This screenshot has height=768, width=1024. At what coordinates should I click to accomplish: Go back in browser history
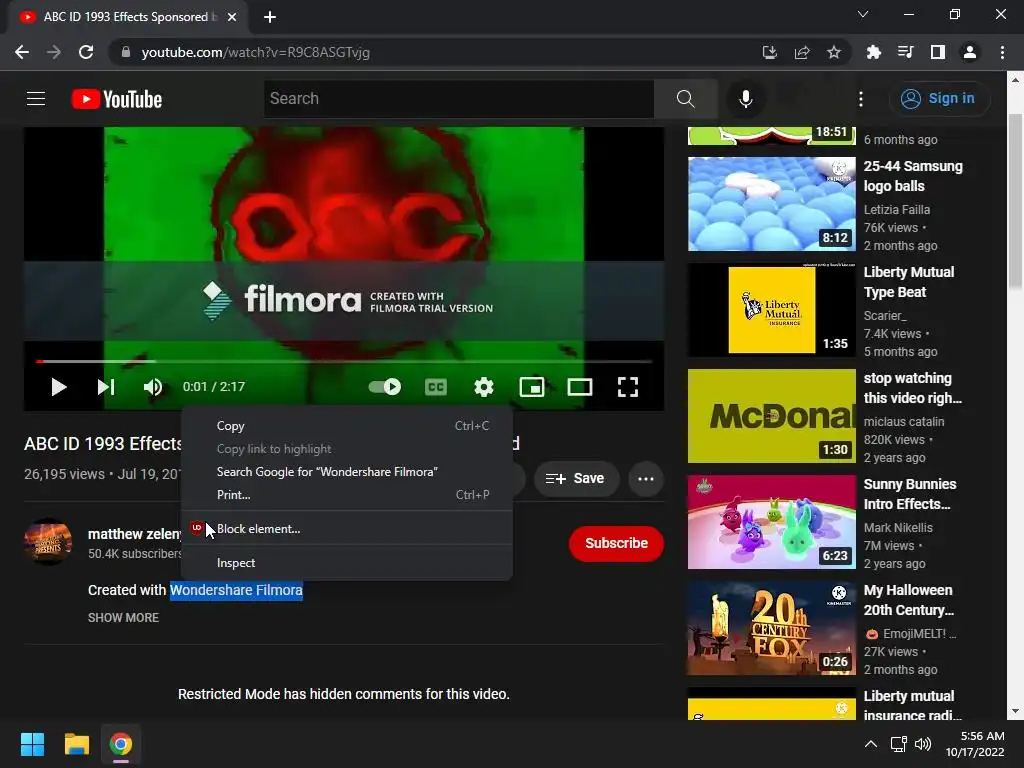tap(22, 52)
